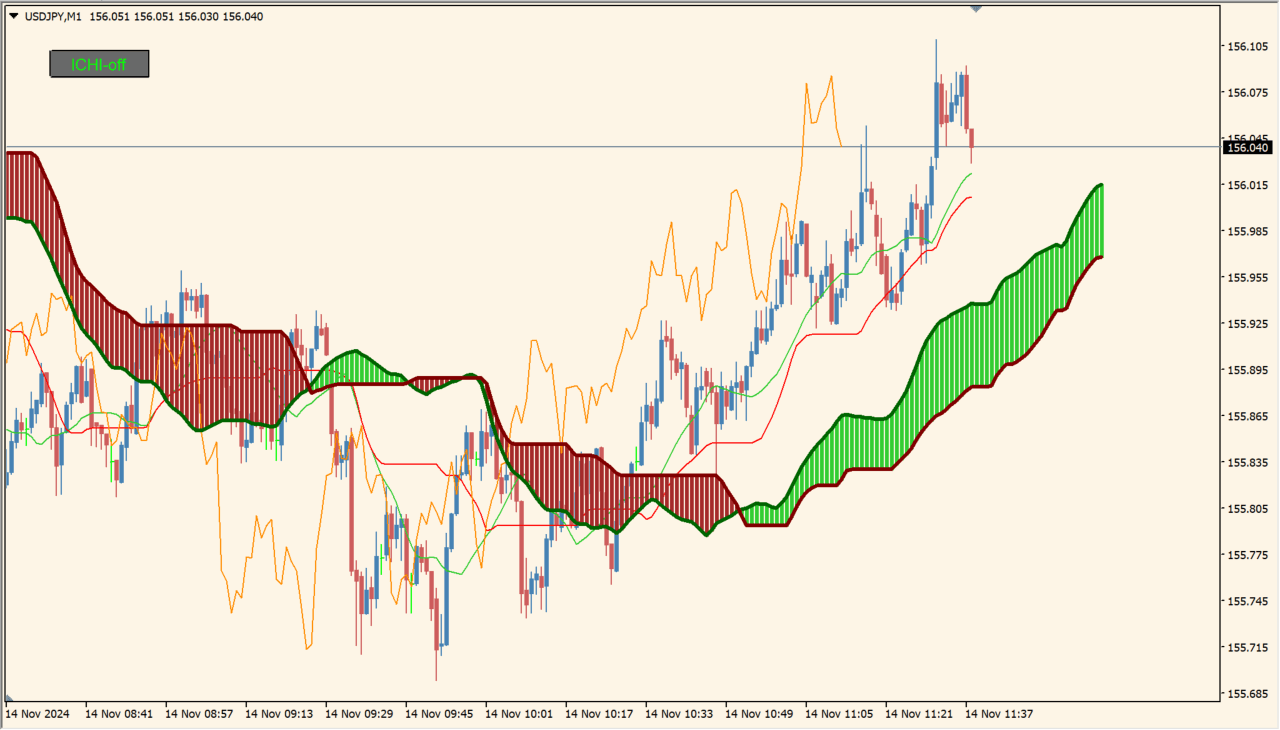Click the 155.835 price axis label
This screenshot has width=1280, height=730.
pyautogui.click(x=1246, y=463)
